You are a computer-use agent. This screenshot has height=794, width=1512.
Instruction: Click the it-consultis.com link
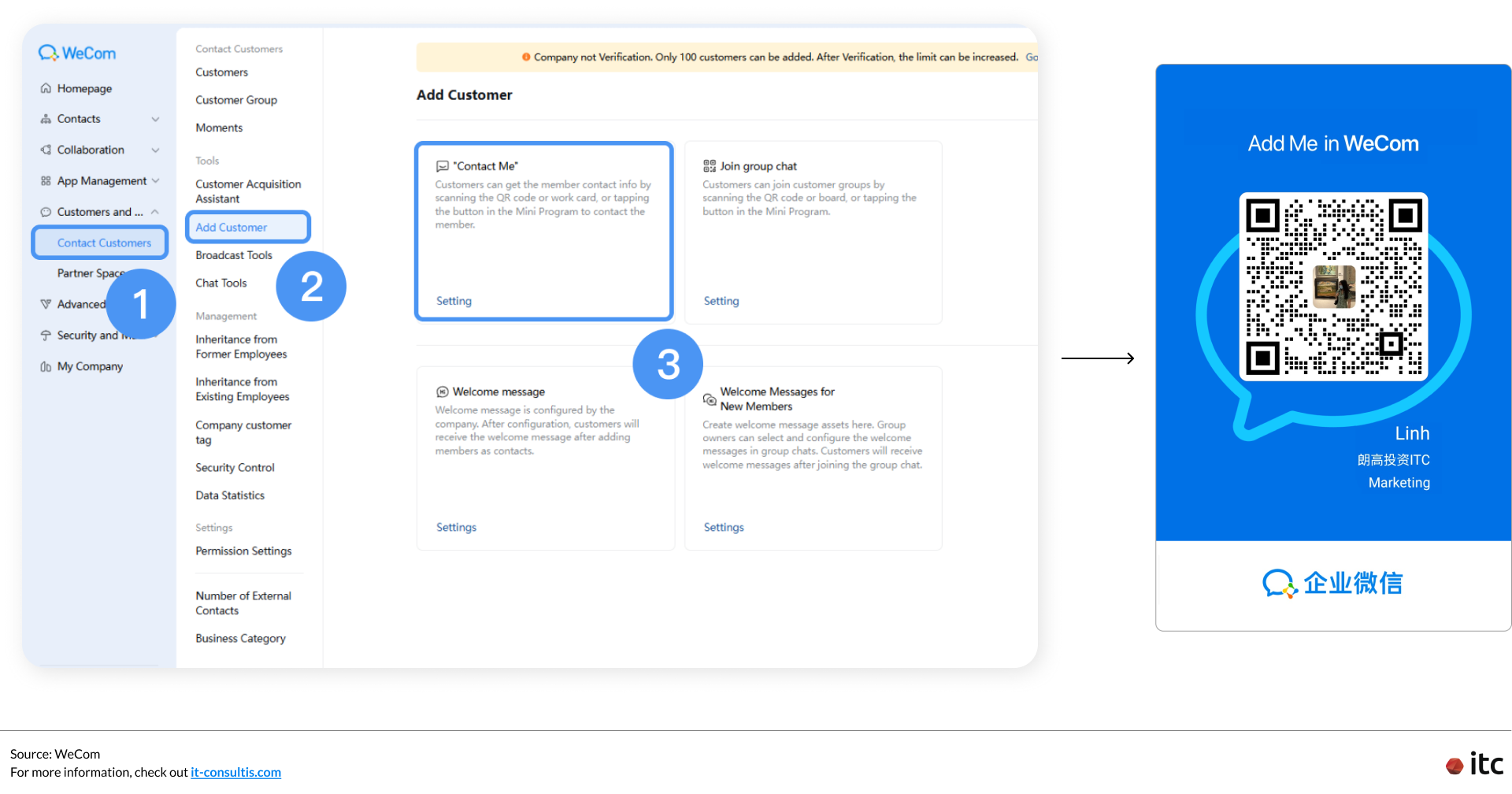point(235,773)
